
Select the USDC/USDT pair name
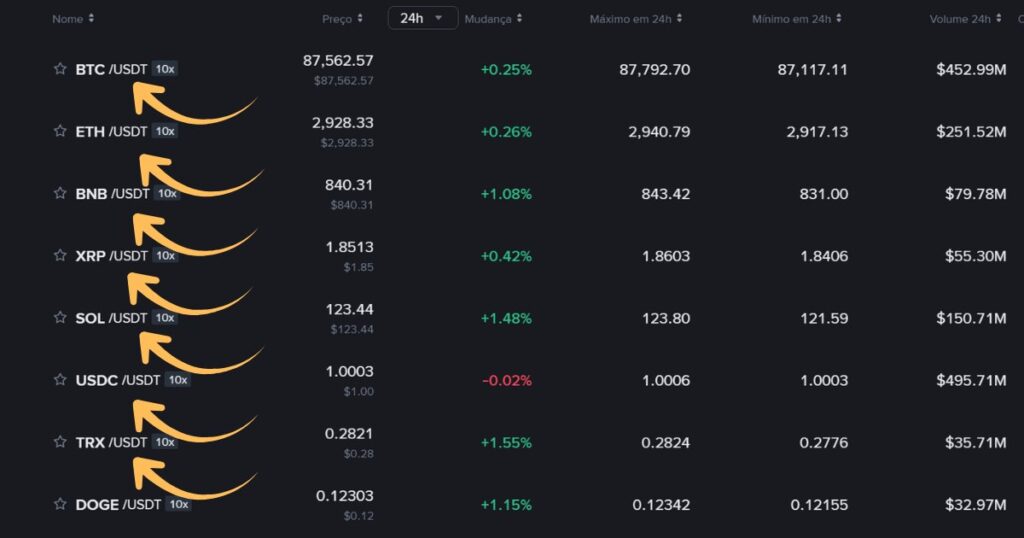118,380
